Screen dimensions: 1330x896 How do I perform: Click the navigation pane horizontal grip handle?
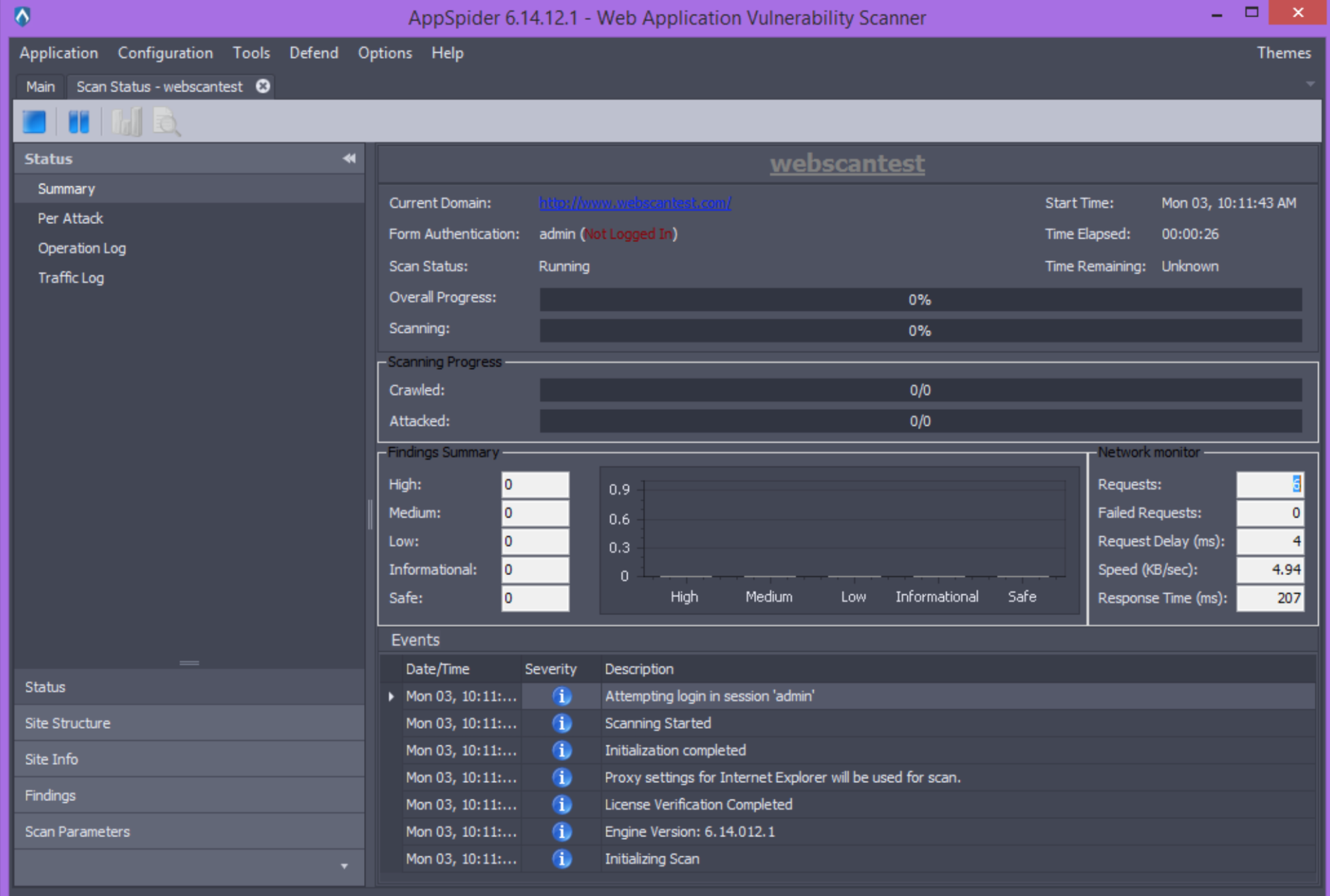(189, 663)
